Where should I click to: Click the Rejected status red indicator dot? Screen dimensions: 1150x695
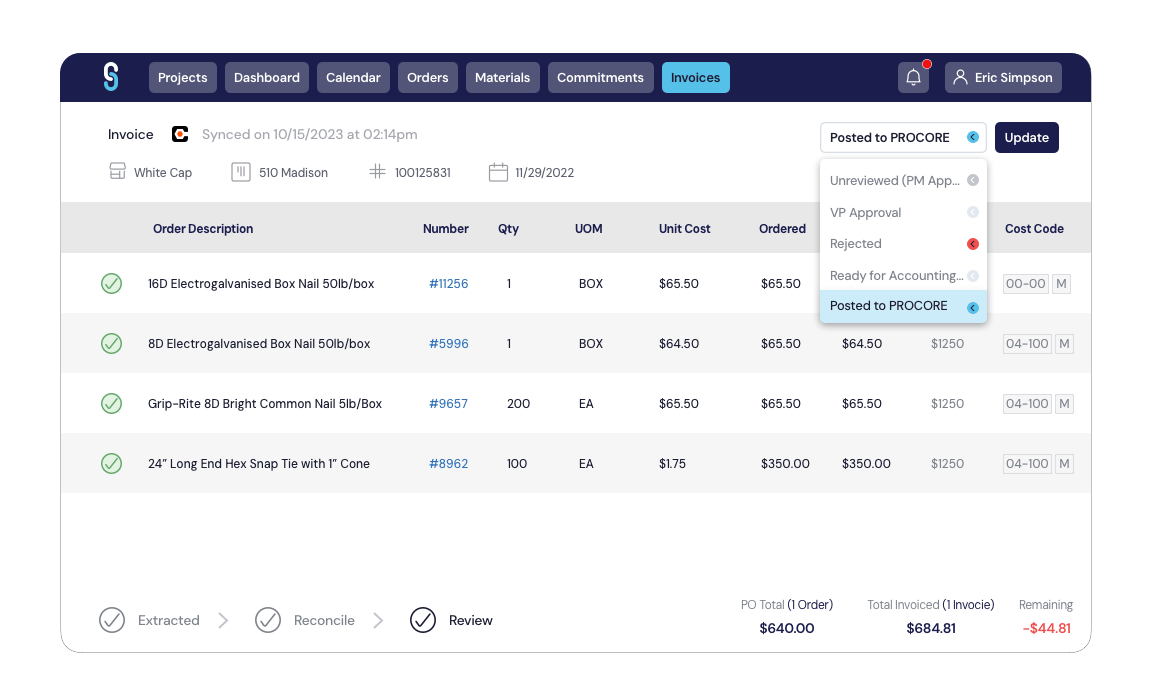(x=971, y=243)
